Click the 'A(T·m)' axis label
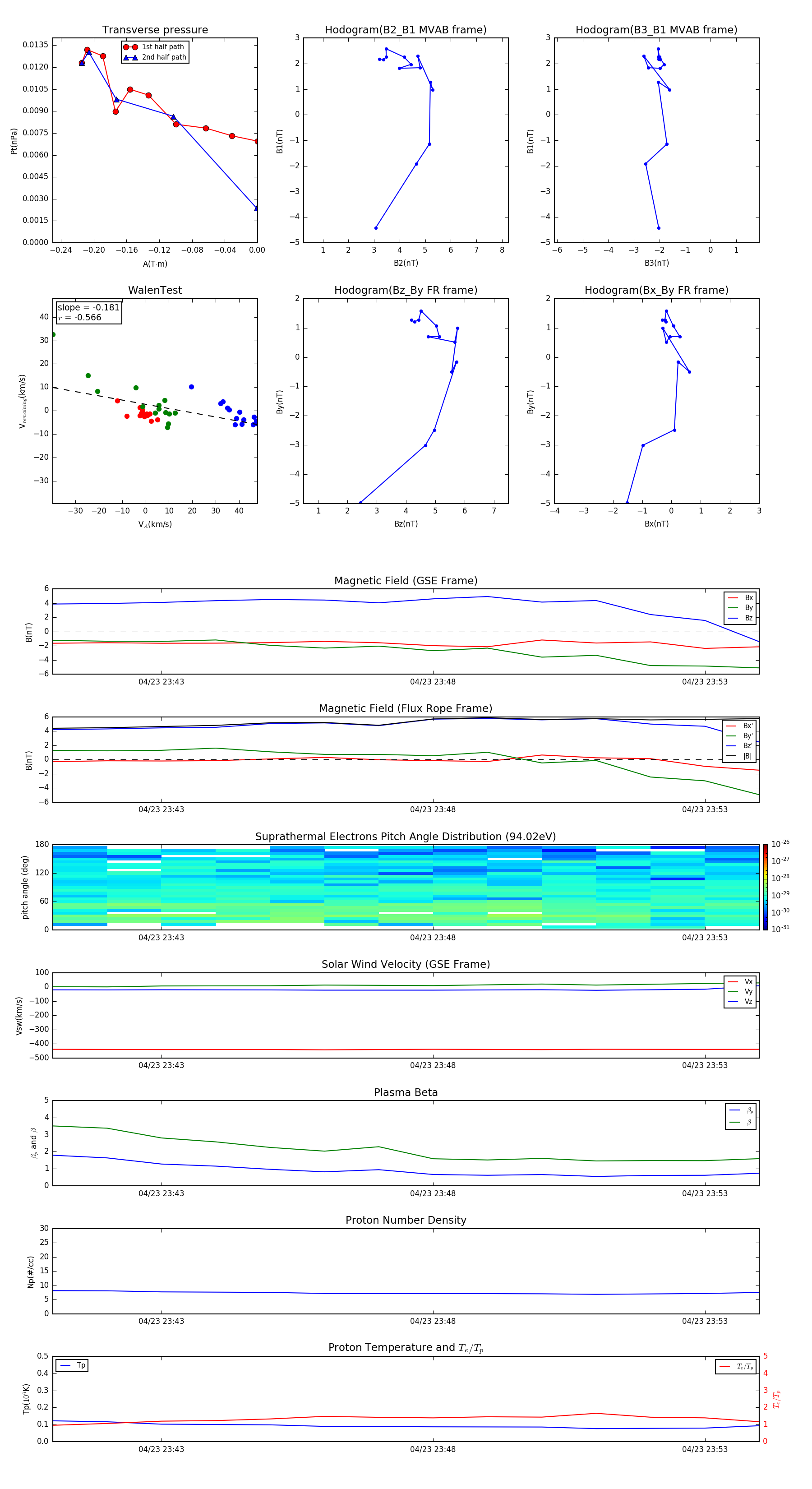The image size is (812, 1489). pyautogui.click(x=155, y=264)
